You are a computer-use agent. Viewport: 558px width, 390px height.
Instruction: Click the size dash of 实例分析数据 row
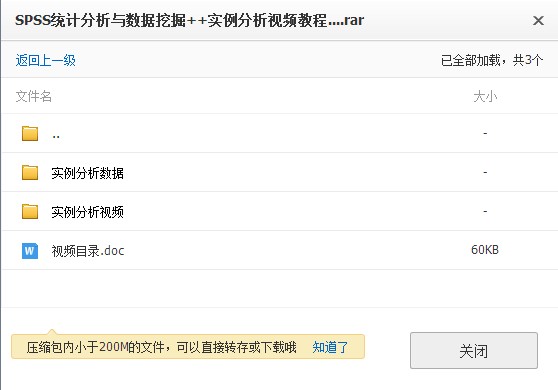[x=485, y=172]
